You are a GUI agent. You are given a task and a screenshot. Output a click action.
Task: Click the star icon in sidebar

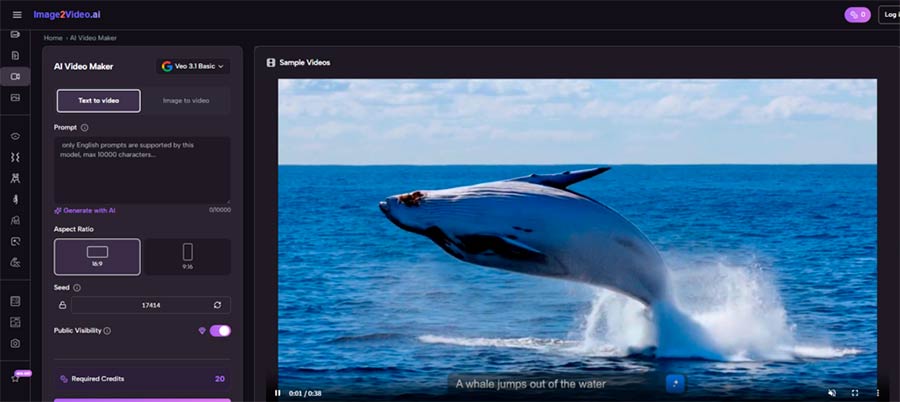[15, 378]
